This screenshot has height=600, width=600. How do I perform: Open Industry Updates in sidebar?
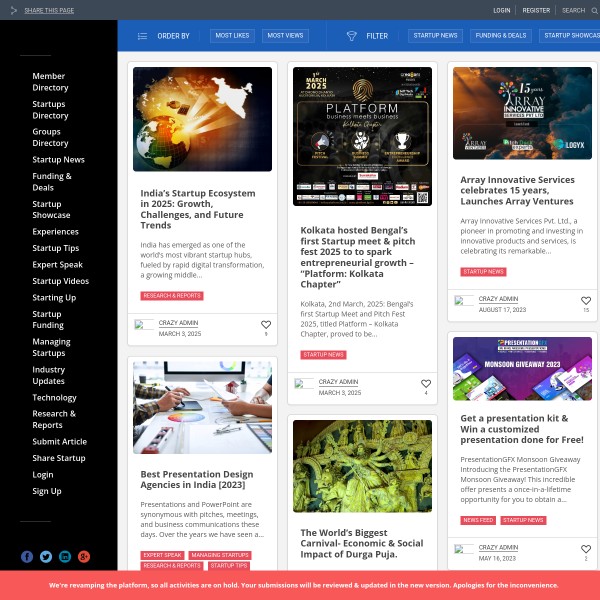(x=49, y=375)
